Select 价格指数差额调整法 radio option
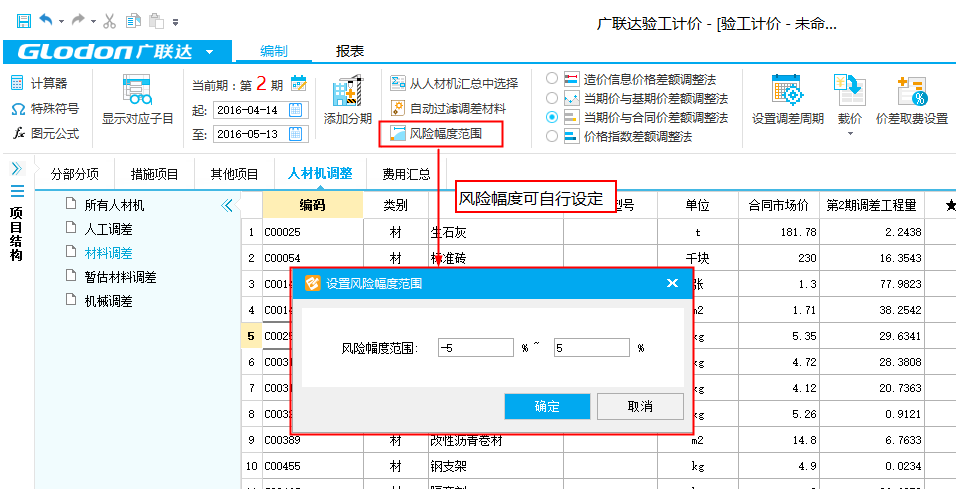The image size is (965, 490). [552, 137]
